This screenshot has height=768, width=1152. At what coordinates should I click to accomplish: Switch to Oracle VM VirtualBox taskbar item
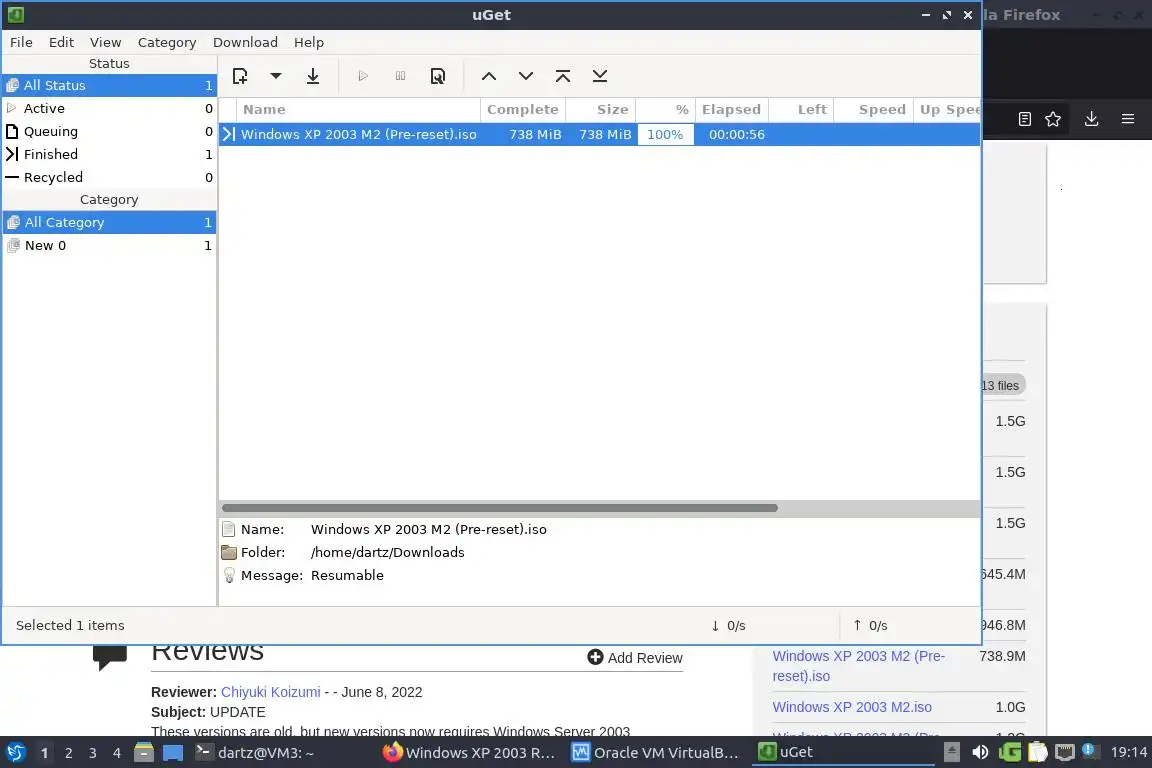click(656, 753)
